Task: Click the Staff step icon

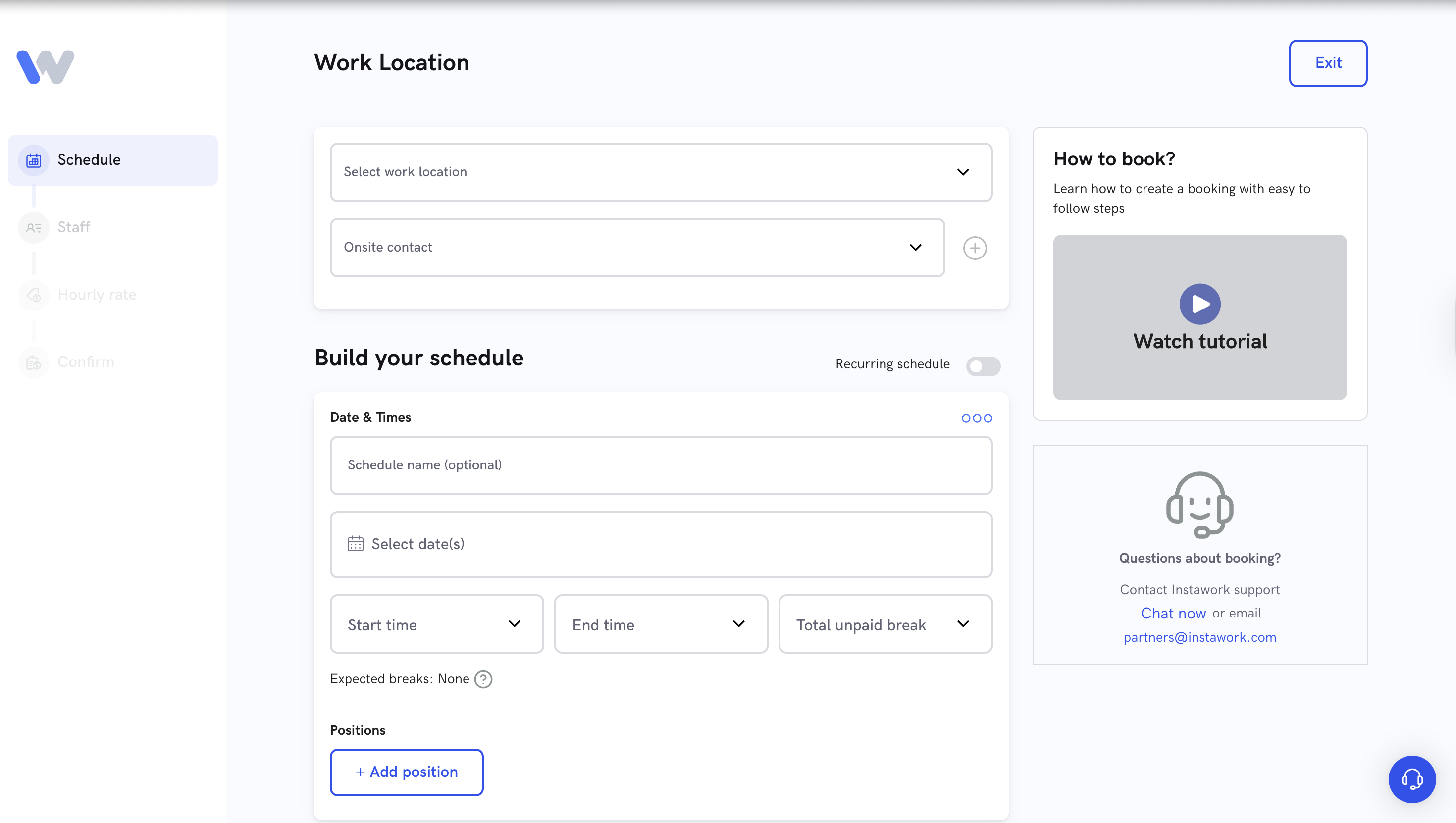Action: point(33,228)
